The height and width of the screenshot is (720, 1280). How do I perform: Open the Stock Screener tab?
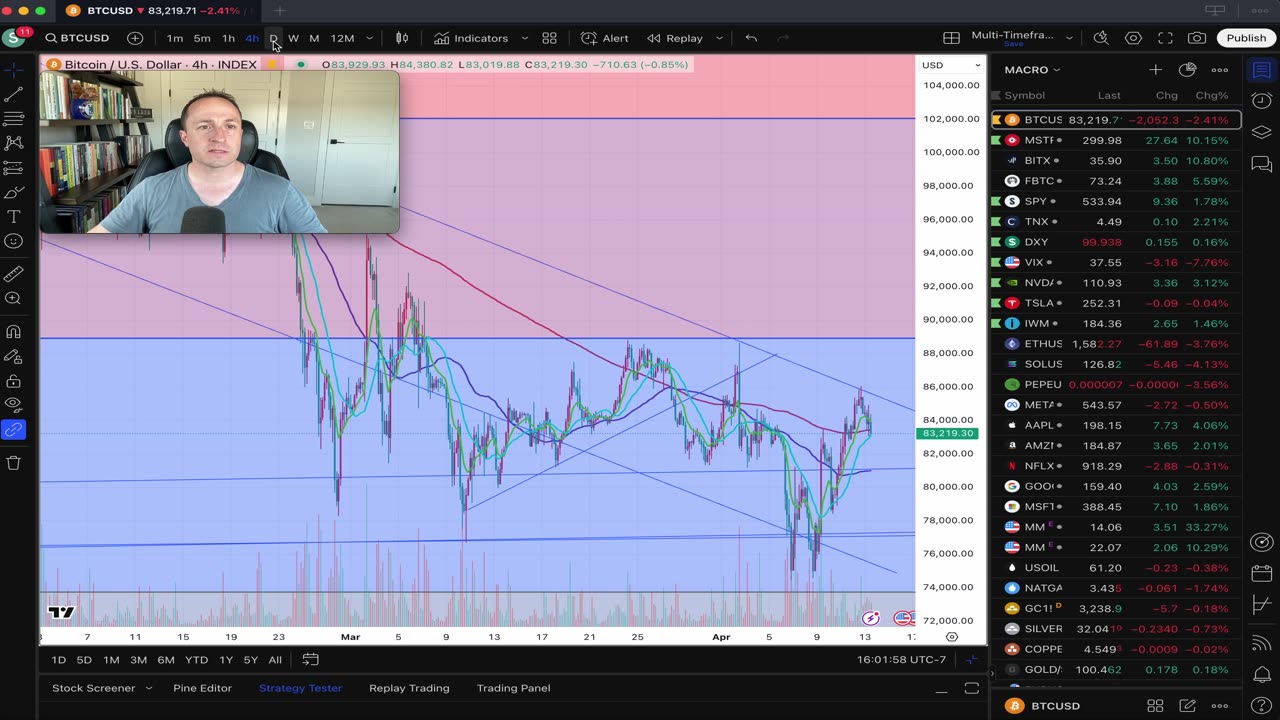(x=93, y=688)
